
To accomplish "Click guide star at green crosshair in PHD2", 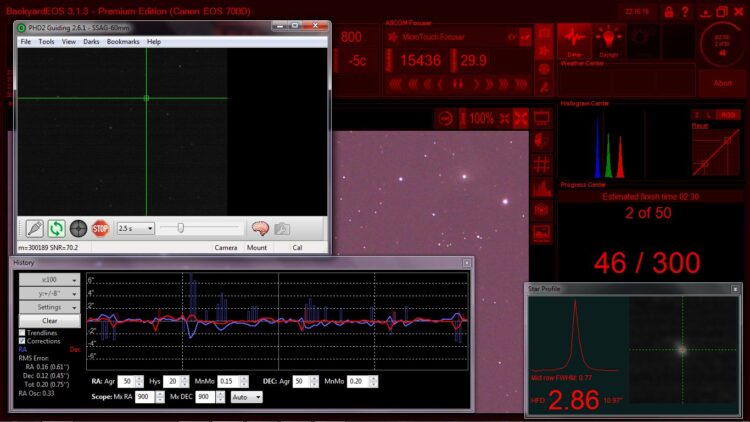I will (146, 98).
